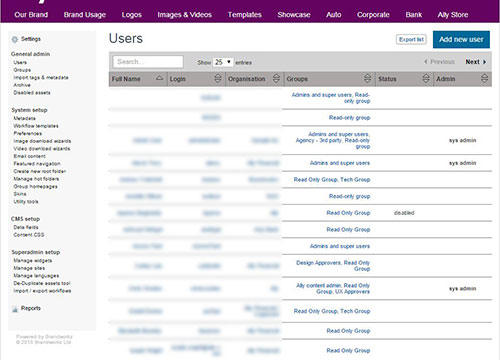Screen dimensions: 500x360
Task: Open Images & Videos menu
Action: pyautogui.click(x=184, y=15)
